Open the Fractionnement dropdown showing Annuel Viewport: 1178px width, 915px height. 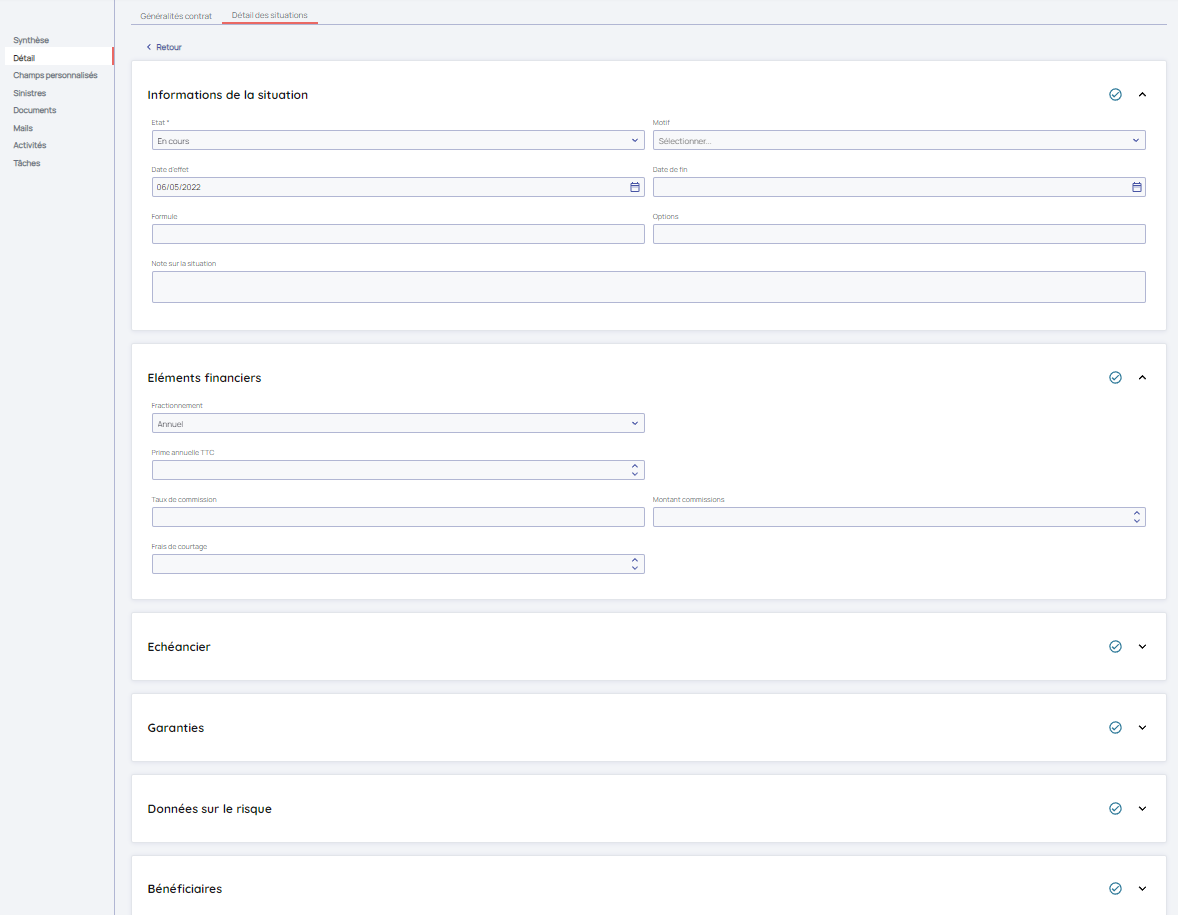(x=398, y=424)
